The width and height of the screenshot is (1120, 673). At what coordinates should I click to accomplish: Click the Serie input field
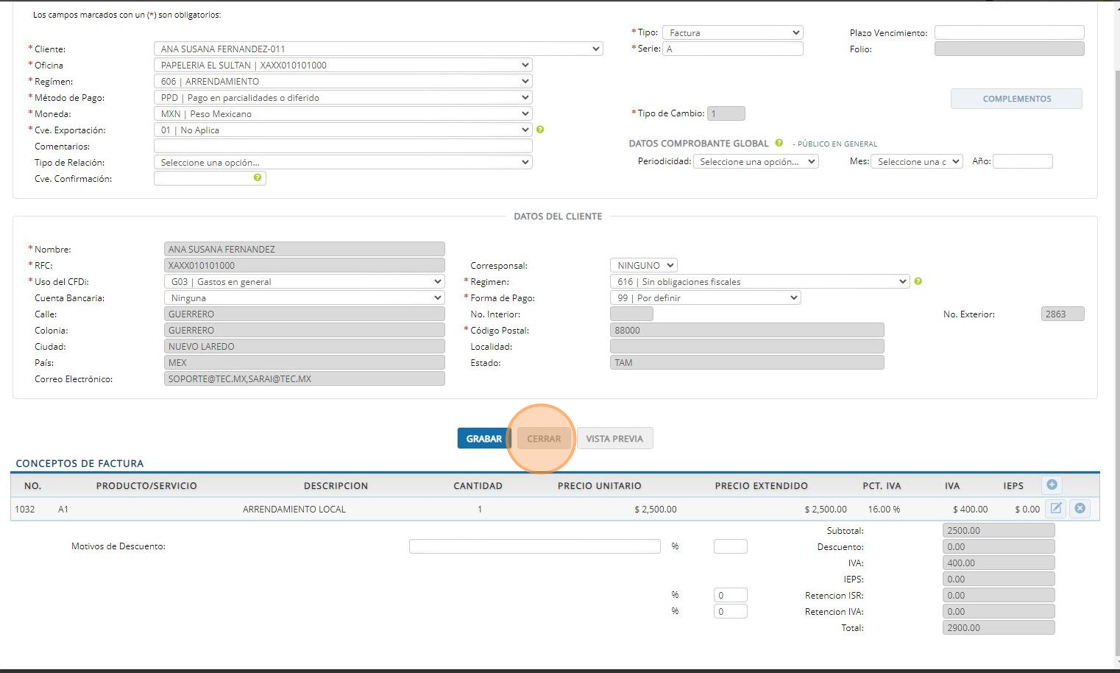(x=733, y=49)
